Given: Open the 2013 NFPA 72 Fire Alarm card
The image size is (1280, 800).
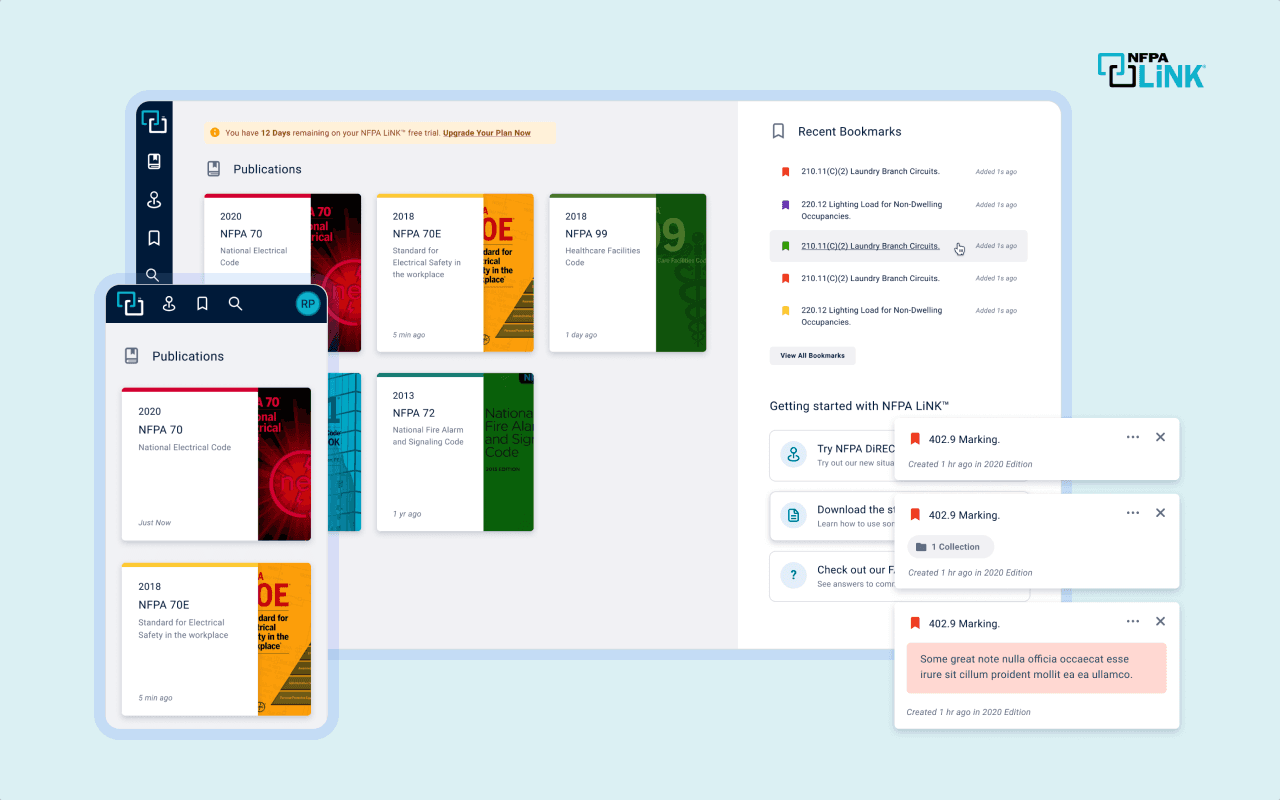Looking at the screenshot, I should click(455, 452).
